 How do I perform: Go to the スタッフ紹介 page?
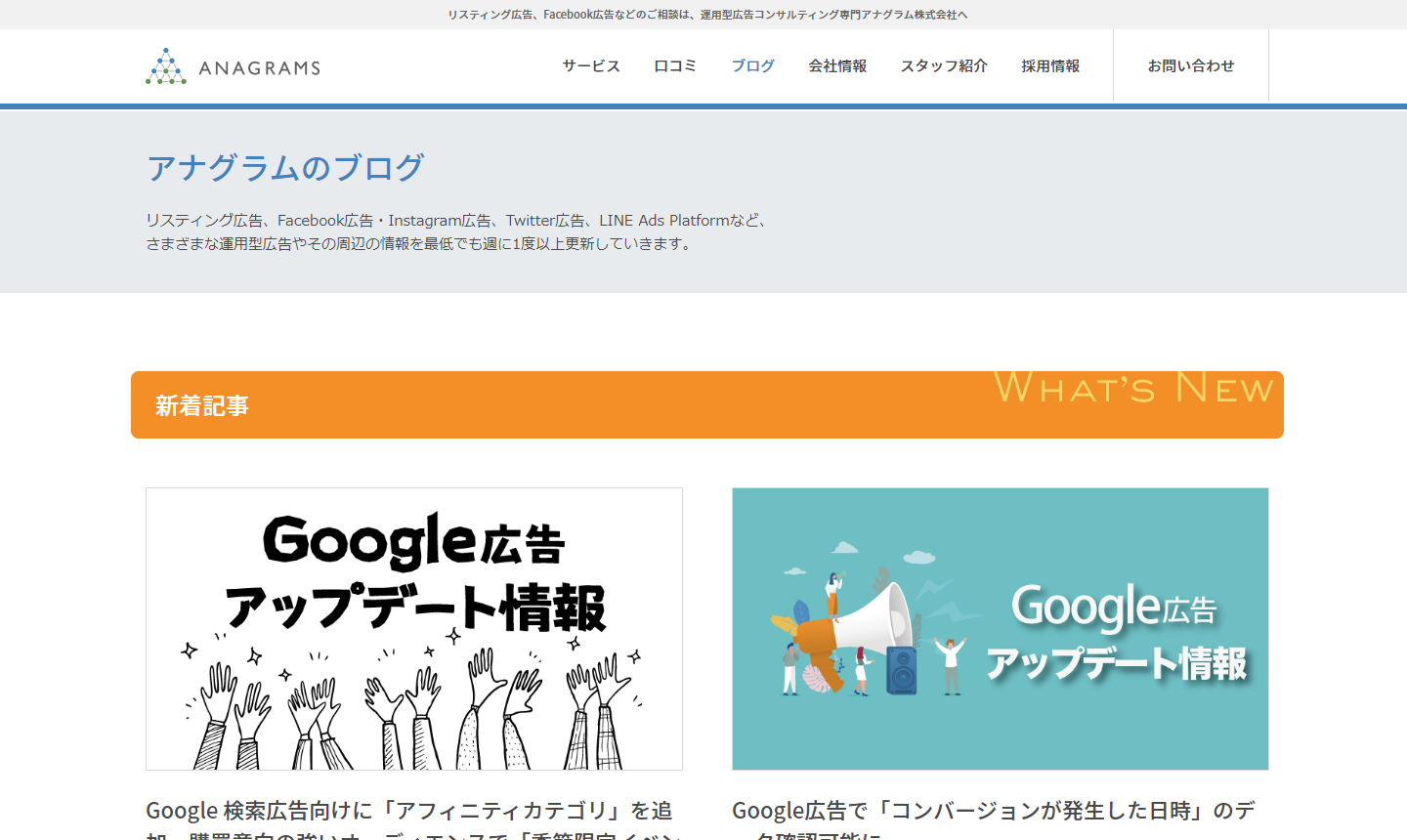click(x=944, y=66)
